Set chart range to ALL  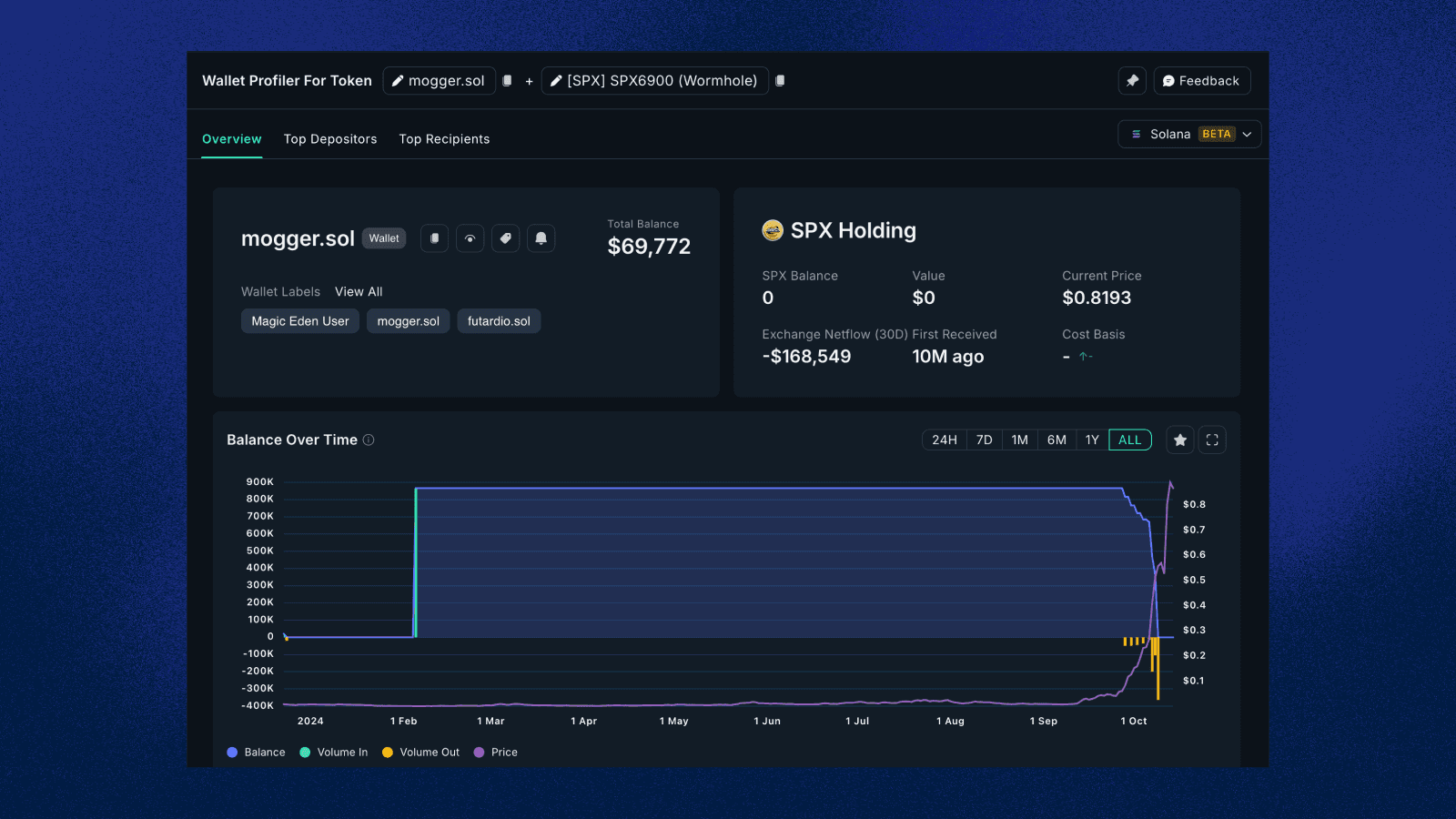tap(1130, 440)
